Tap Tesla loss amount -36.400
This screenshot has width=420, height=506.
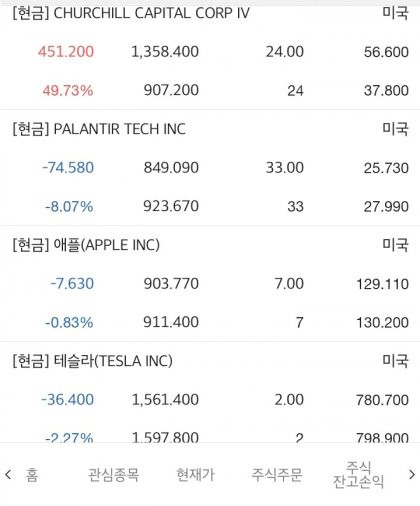[68, 400]
